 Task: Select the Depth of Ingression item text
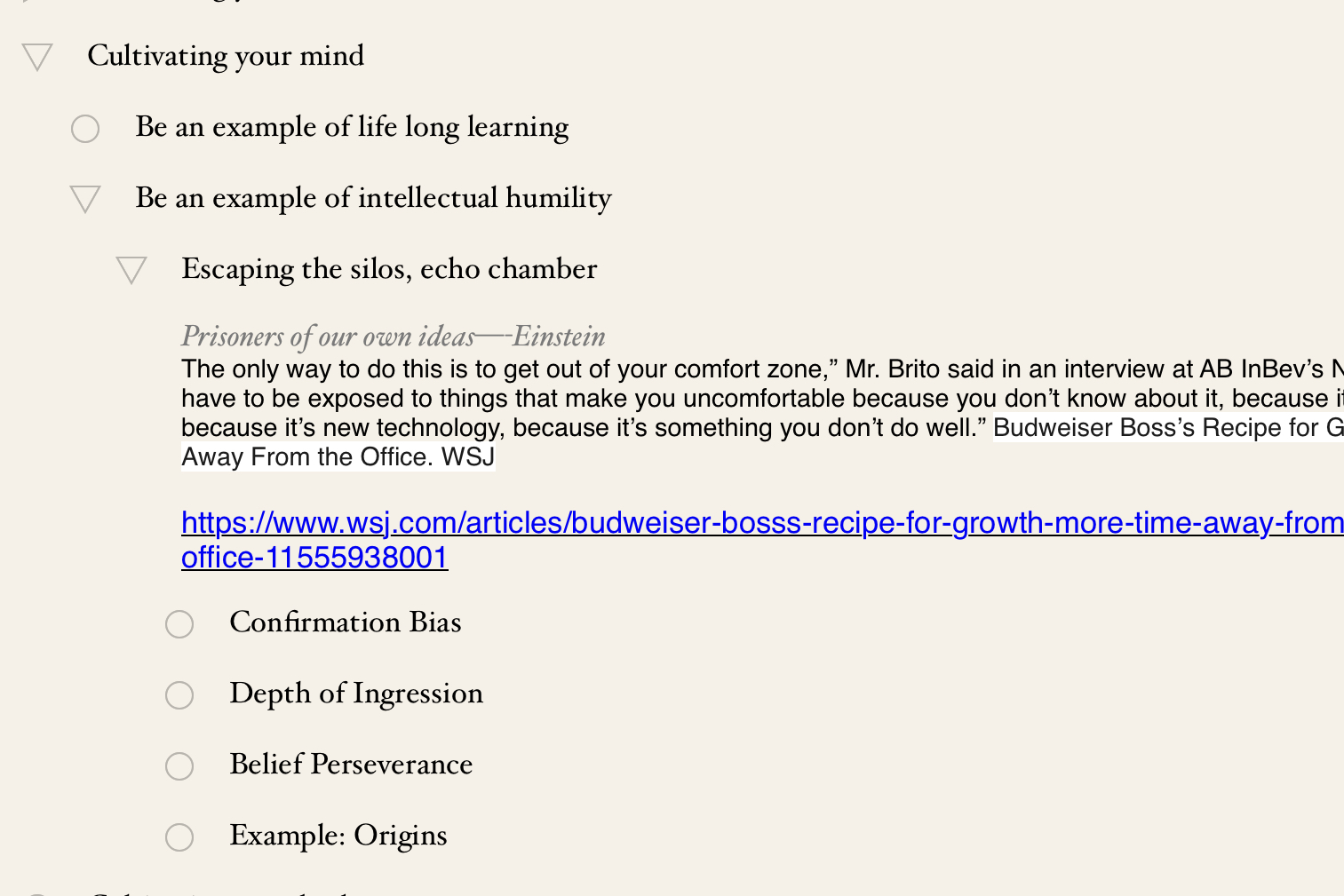click(x=356, y=694)
